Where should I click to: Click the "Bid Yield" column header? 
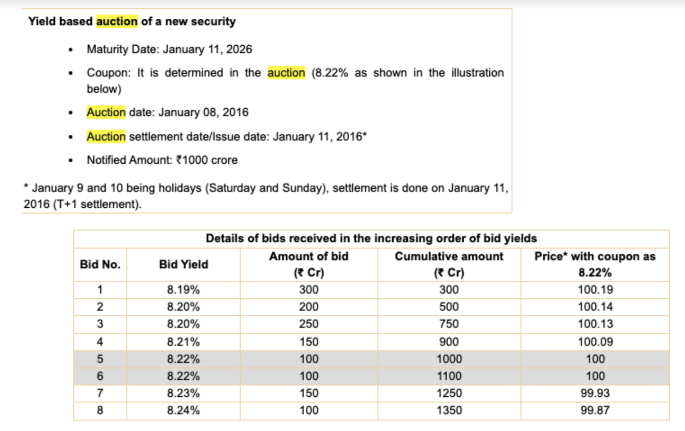(184, 264)
